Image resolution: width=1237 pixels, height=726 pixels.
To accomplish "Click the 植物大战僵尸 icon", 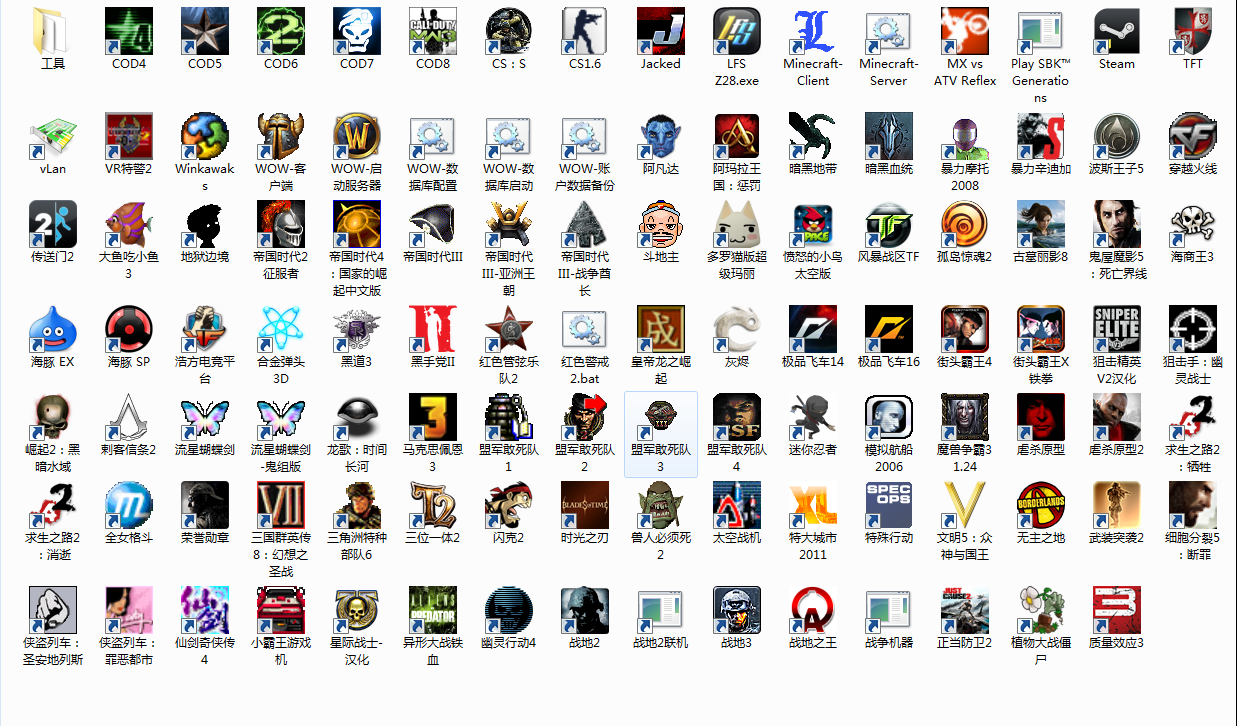I will (x=1040, y=611).
